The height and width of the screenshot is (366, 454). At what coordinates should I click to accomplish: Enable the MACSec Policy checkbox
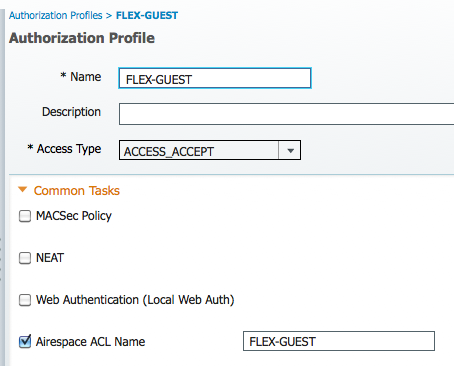point(25,216)
